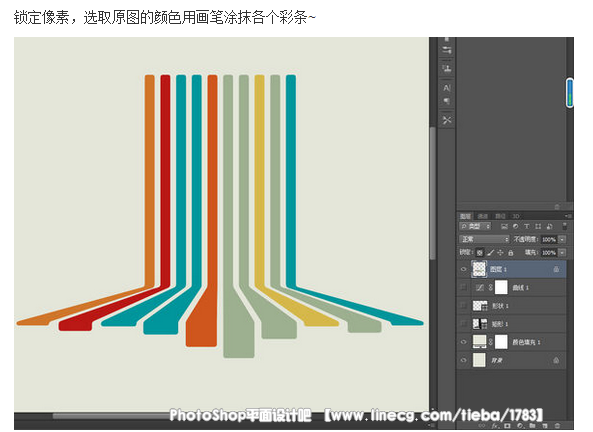Click the canvas vertical scrollbar thumb
This screenshot has width=593, height=432.
[x=433, y=194]
